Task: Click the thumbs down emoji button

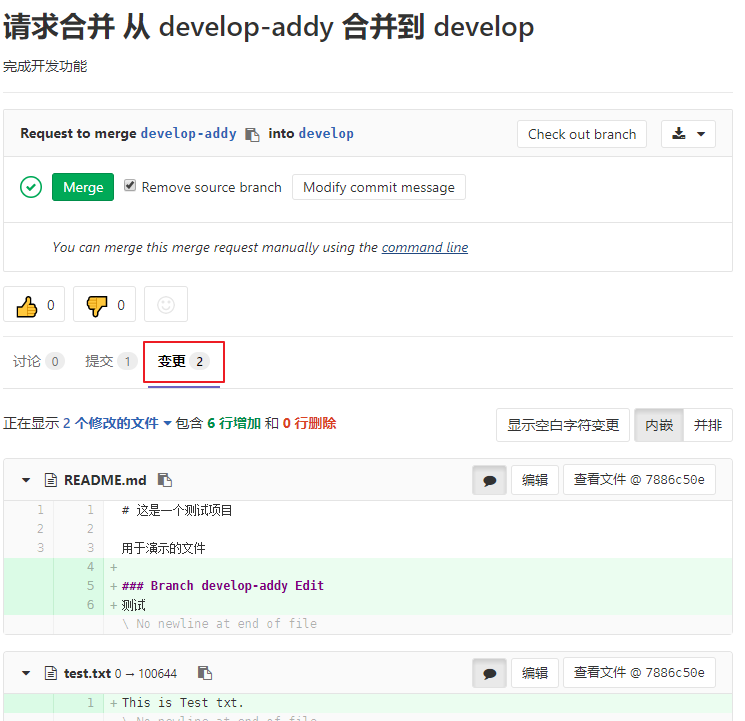Action: [104, 305]
